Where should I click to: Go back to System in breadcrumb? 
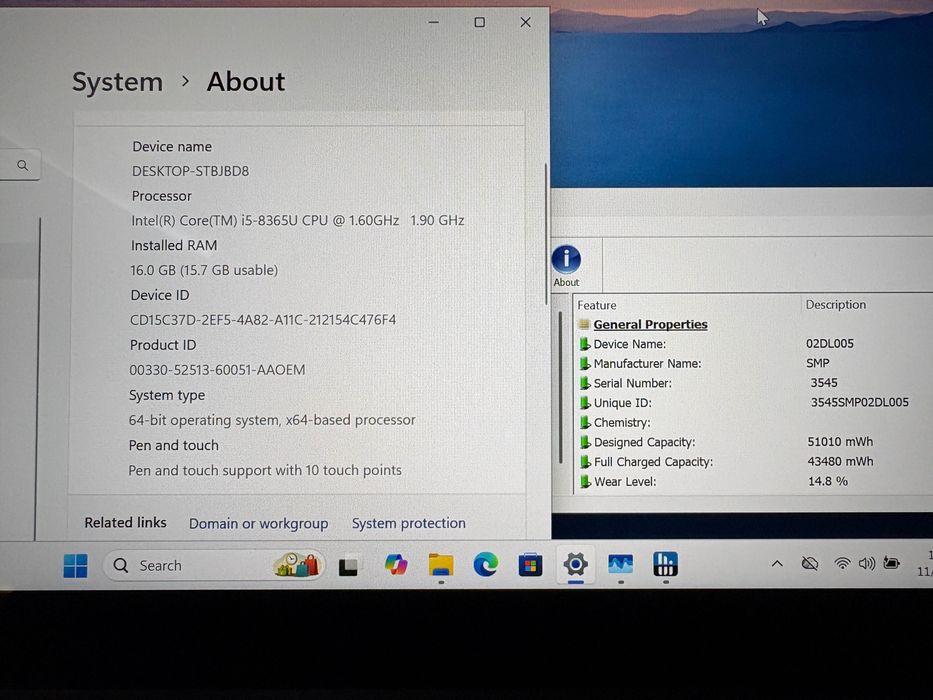click(117, 82)
